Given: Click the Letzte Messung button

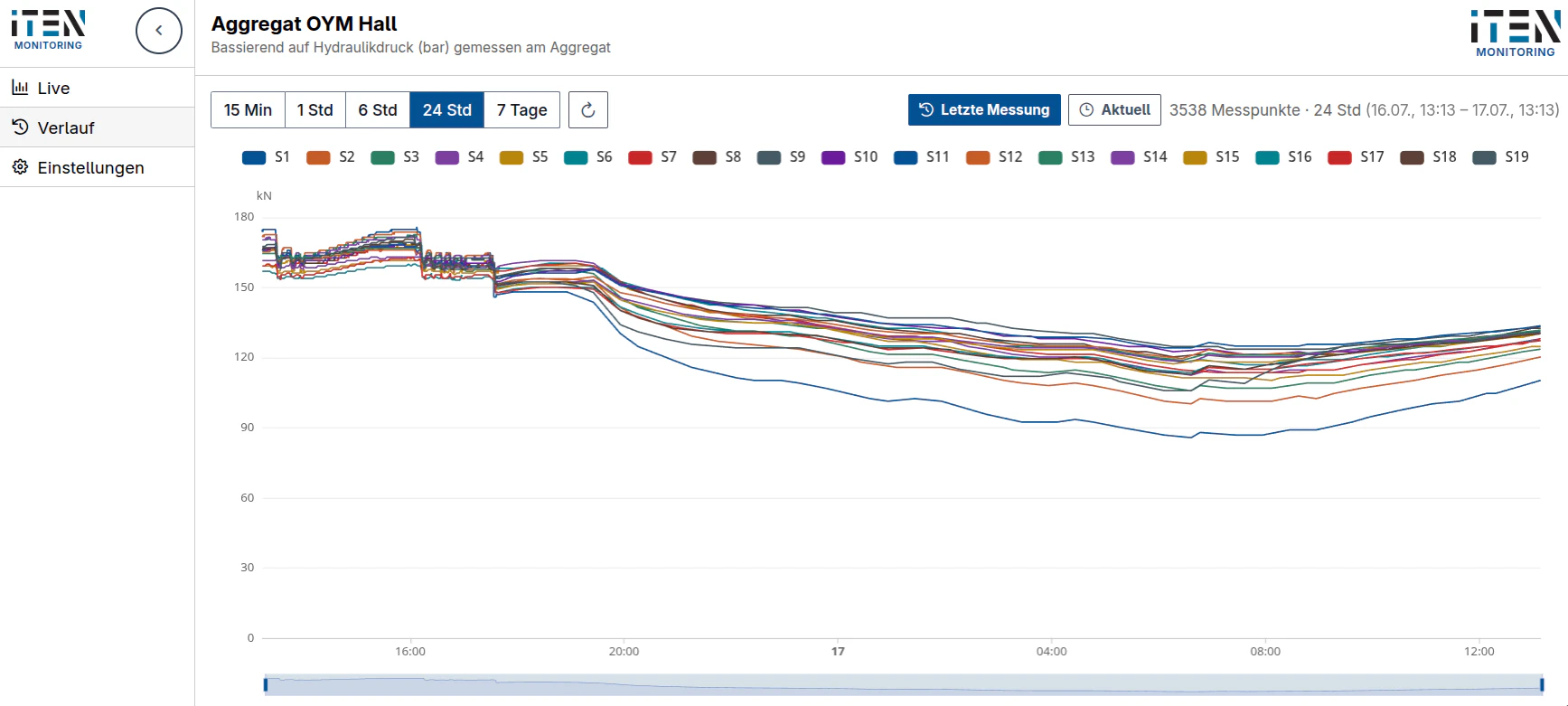Looking at the screenshot, I should coord(984,110).
